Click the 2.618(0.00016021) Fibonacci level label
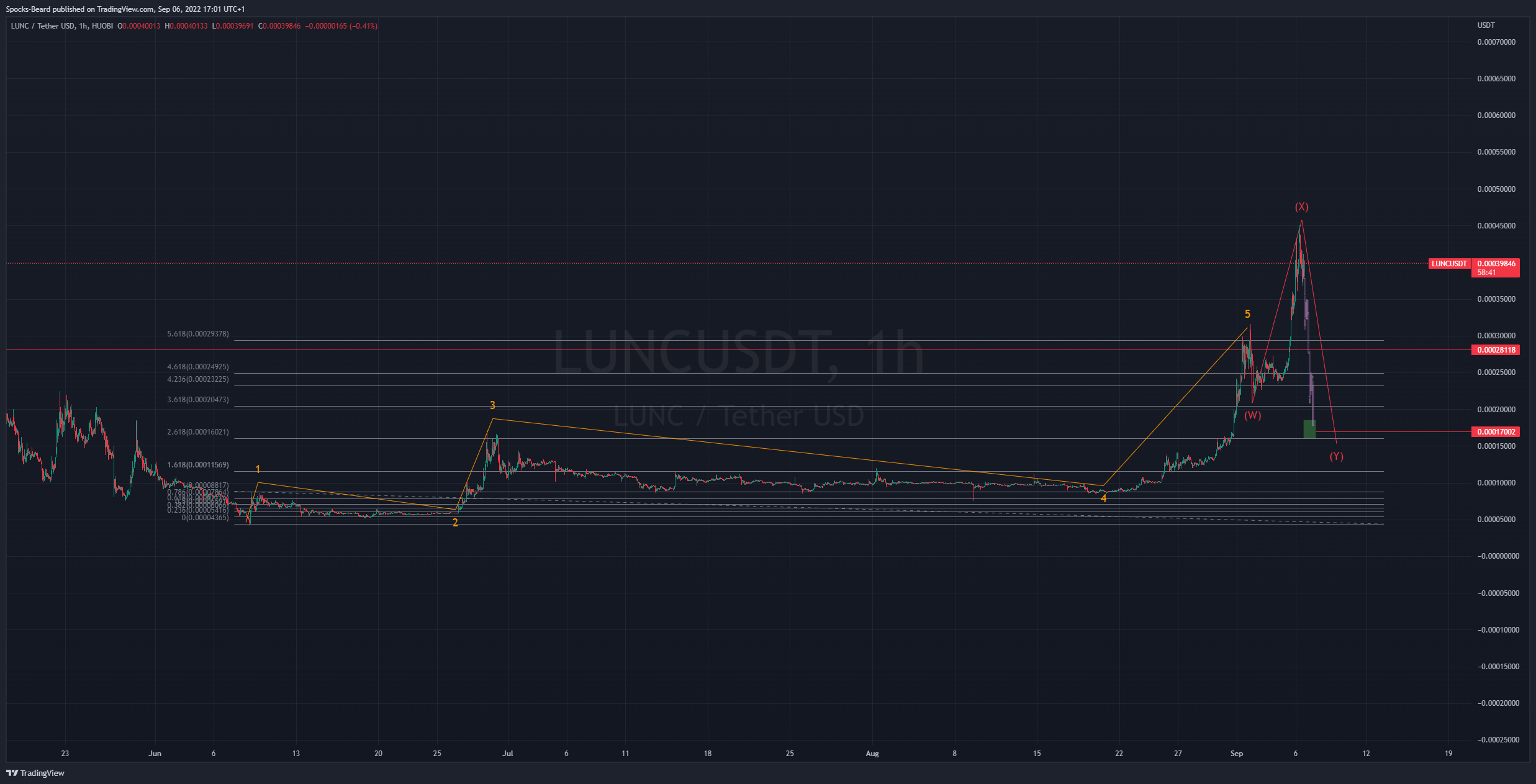 click(198, 432)
